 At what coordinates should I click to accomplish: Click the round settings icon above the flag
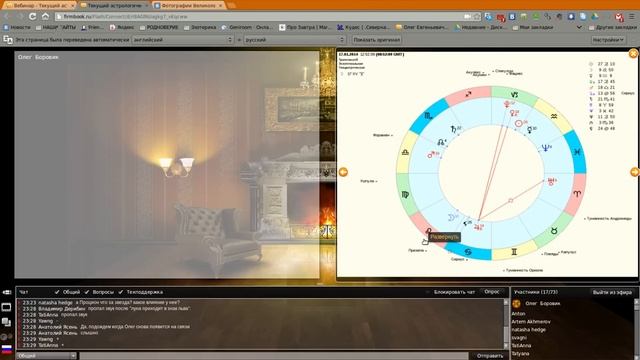click(5, 337)
